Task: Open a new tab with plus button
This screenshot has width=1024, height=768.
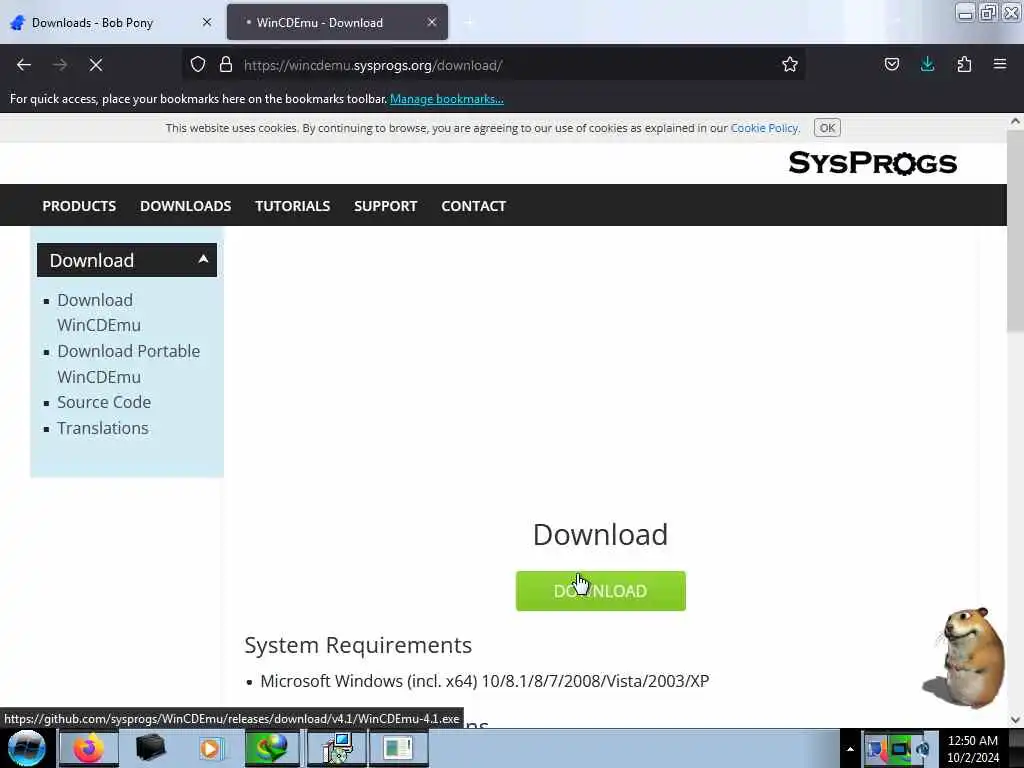Action: pos(468,23)
